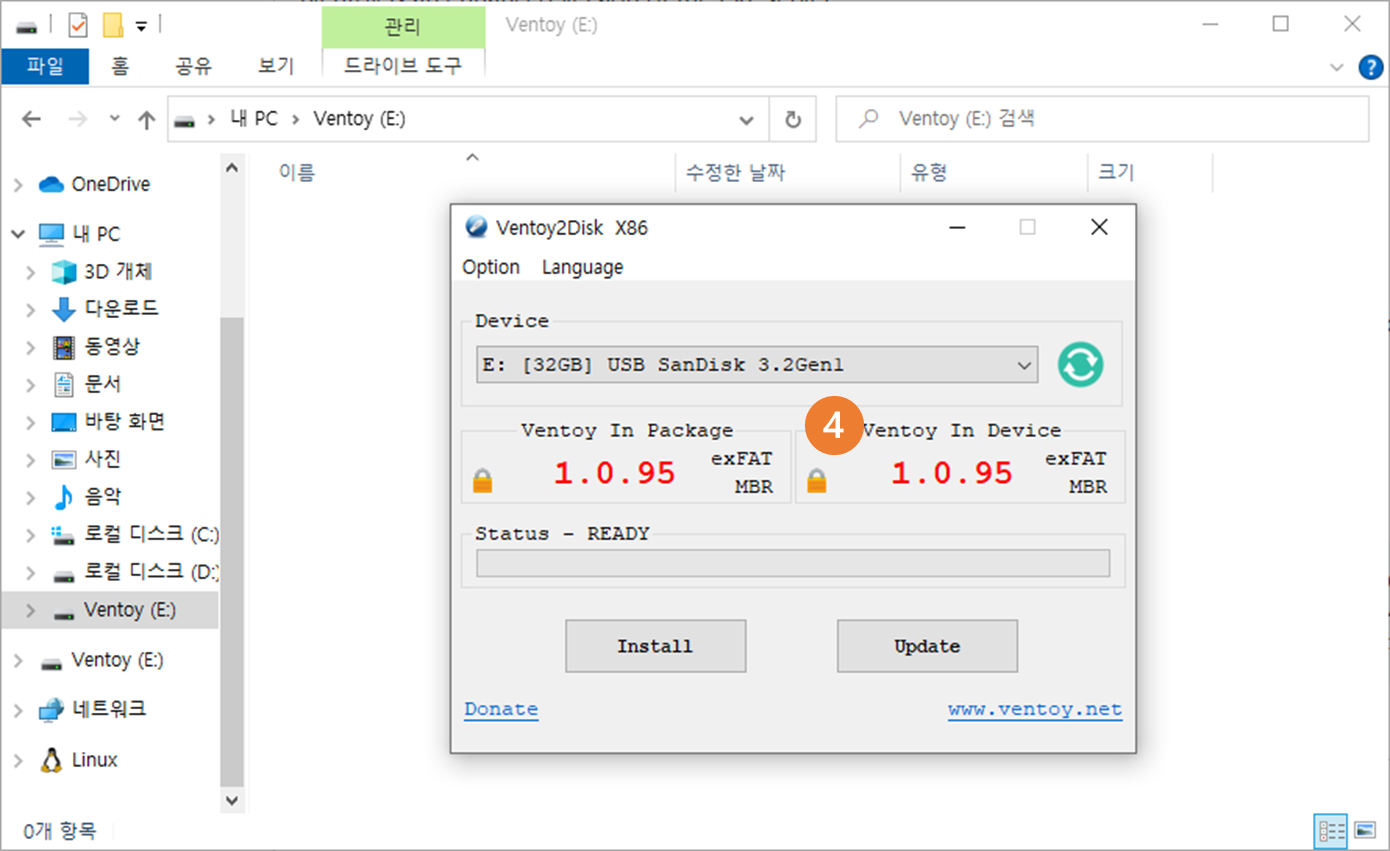Expand the 네트워크 tree node
The image size is (1390, 851).
point(18,710)
